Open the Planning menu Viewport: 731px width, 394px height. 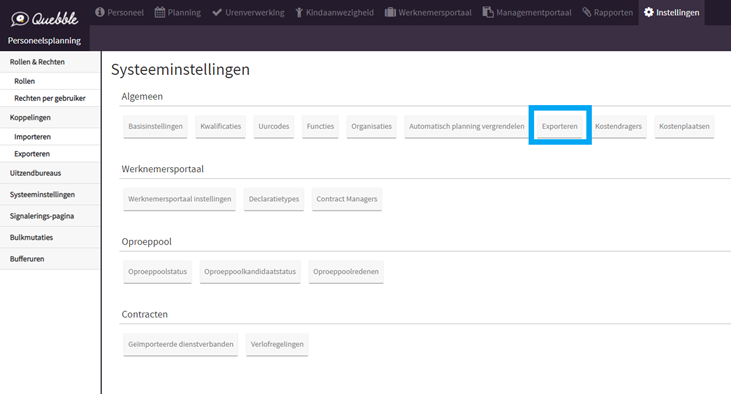178,13
